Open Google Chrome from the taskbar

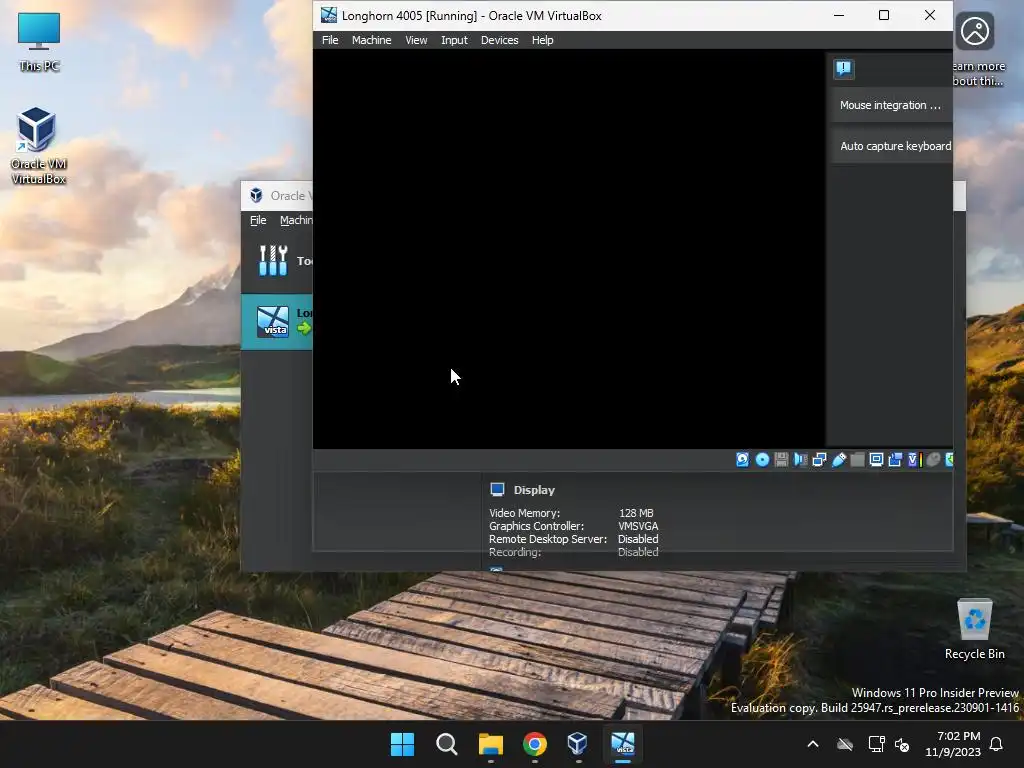[x=535, y=744]
